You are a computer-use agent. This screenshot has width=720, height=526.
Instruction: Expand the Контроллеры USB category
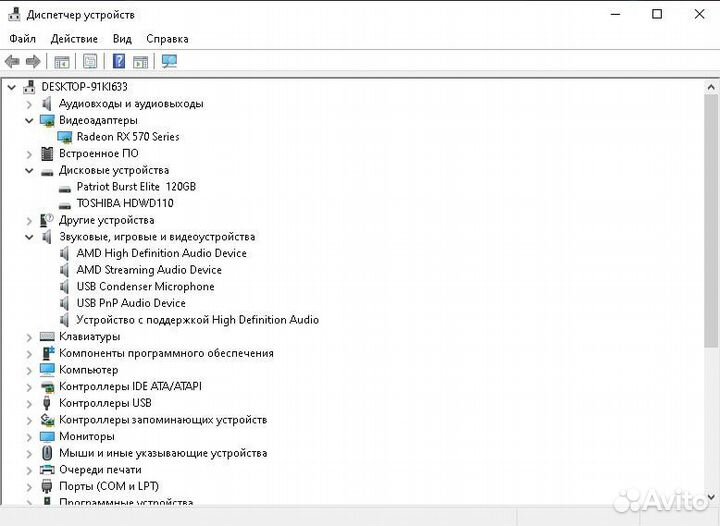[29, 403]
